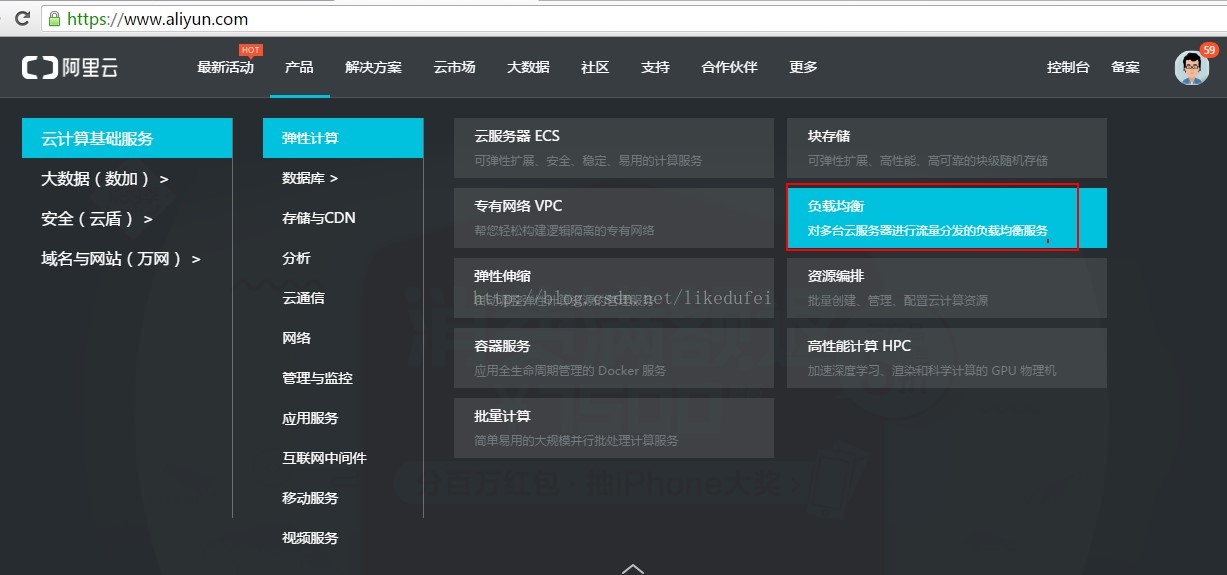The image size is (1227, 575).
Task: Open the user avatar profile
Action: (x=1191, y=68)
